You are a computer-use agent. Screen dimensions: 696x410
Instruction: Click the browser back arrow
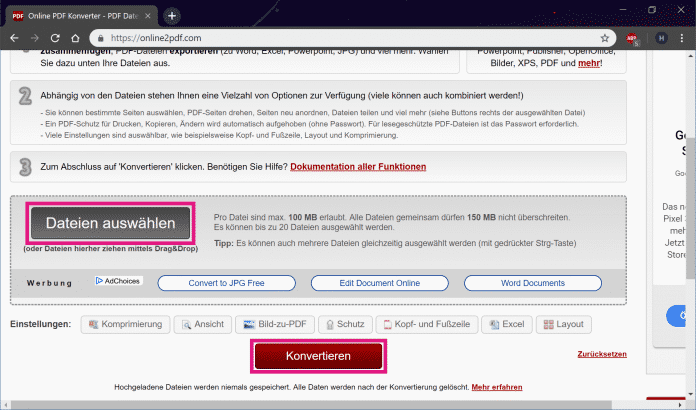pyautogui.click(x=15, y=37)
